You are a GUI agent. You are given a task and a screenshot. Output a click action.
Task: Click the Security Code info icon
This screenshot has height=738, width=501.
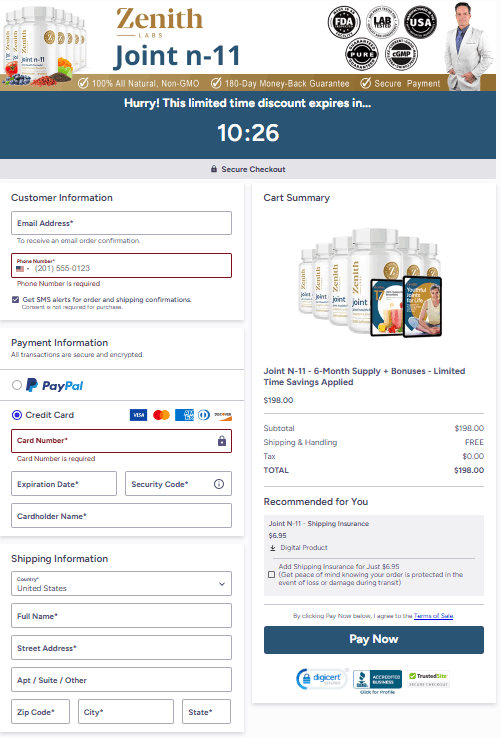pos(219,484)
